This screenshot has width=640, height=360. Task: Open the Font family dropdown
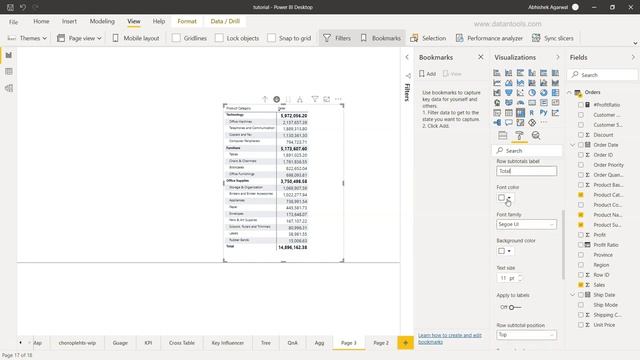coord(527,224)
